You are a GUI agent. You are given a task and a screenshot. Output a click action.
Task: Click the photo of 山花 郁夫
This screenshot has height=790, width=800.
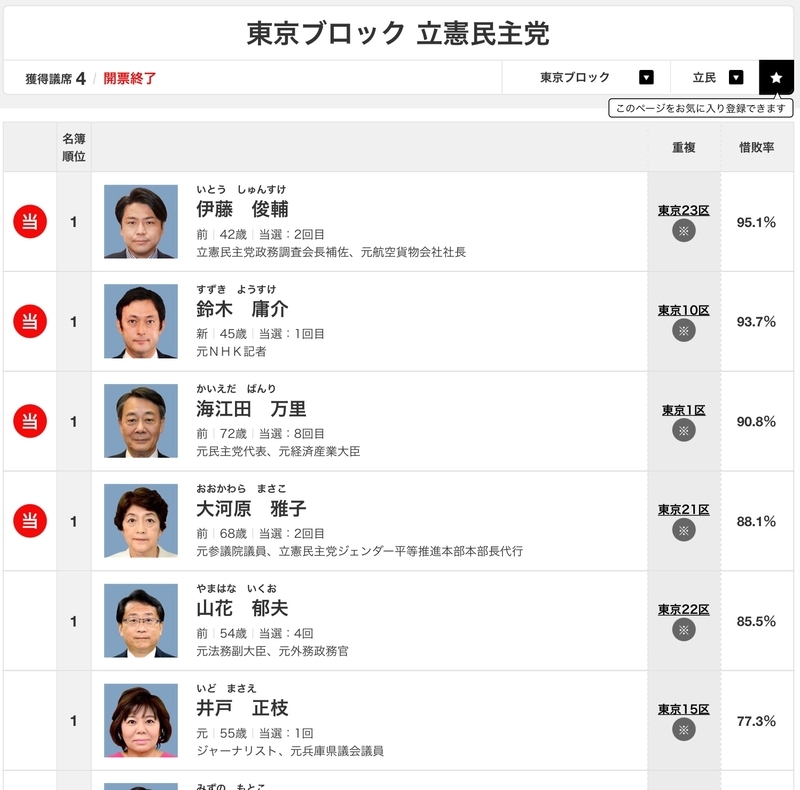tap(141, 621)
